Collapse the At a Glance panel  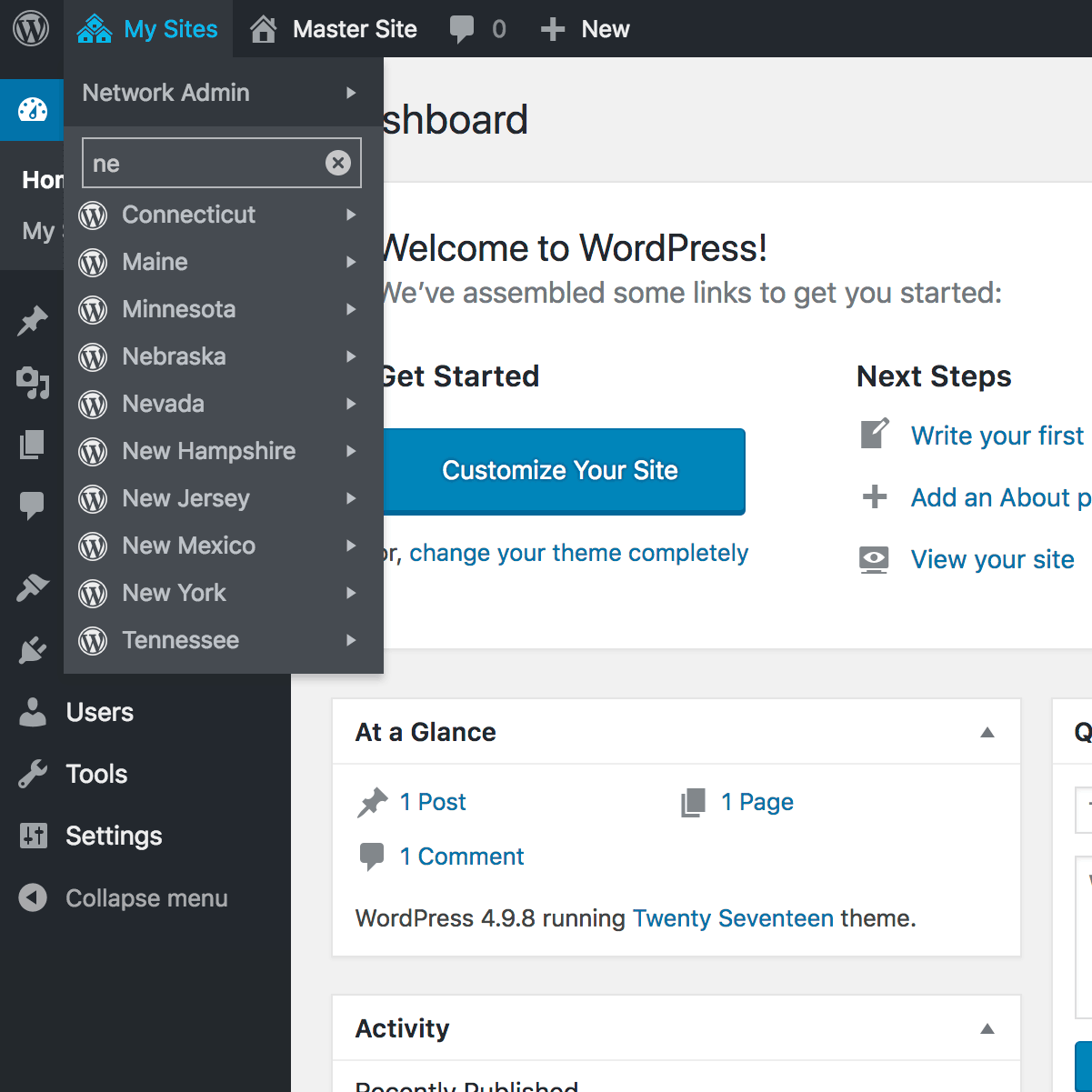click(x=987, y=733)
